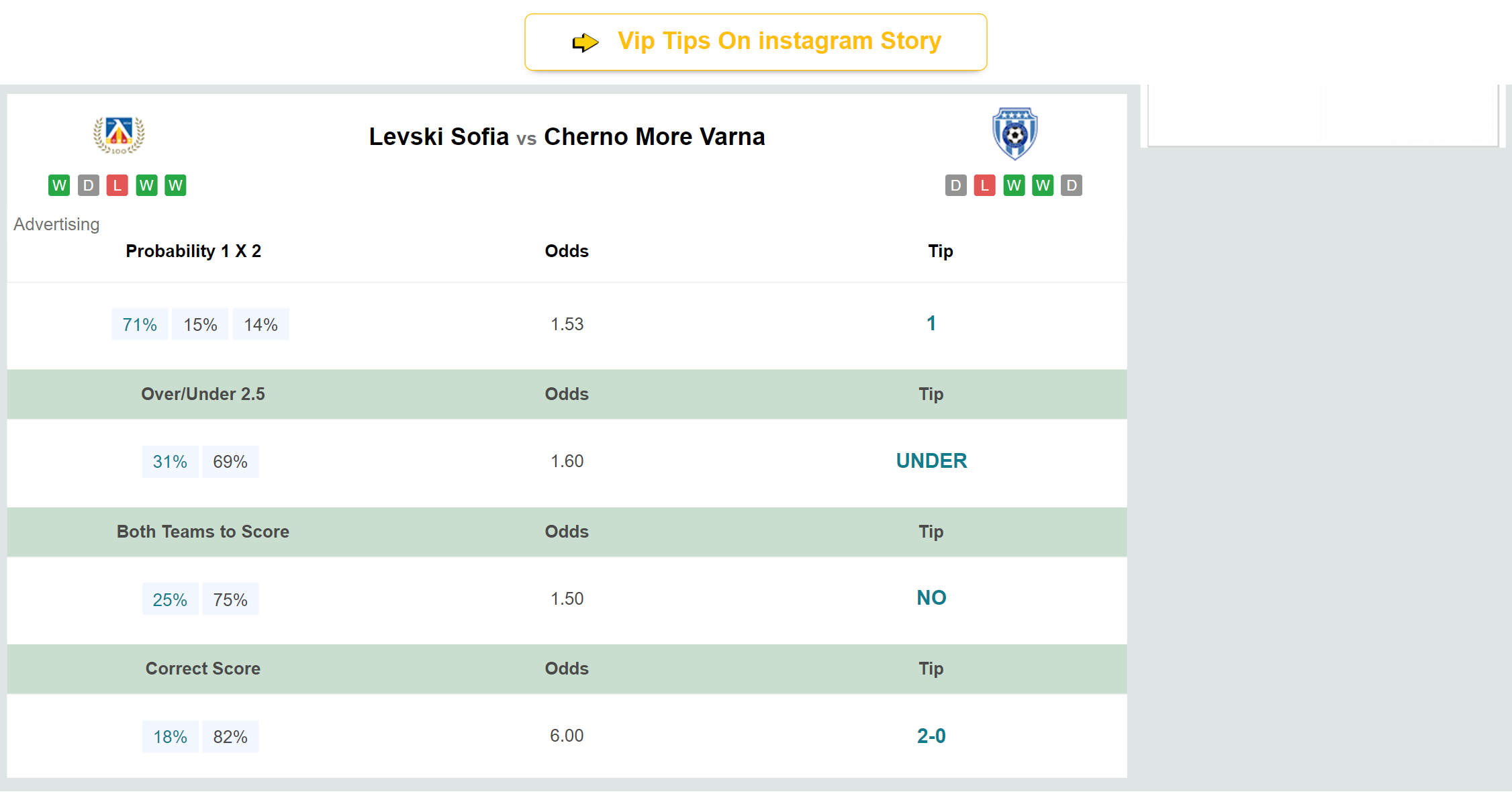Click Levski's red L form badge

pos(117,185)
